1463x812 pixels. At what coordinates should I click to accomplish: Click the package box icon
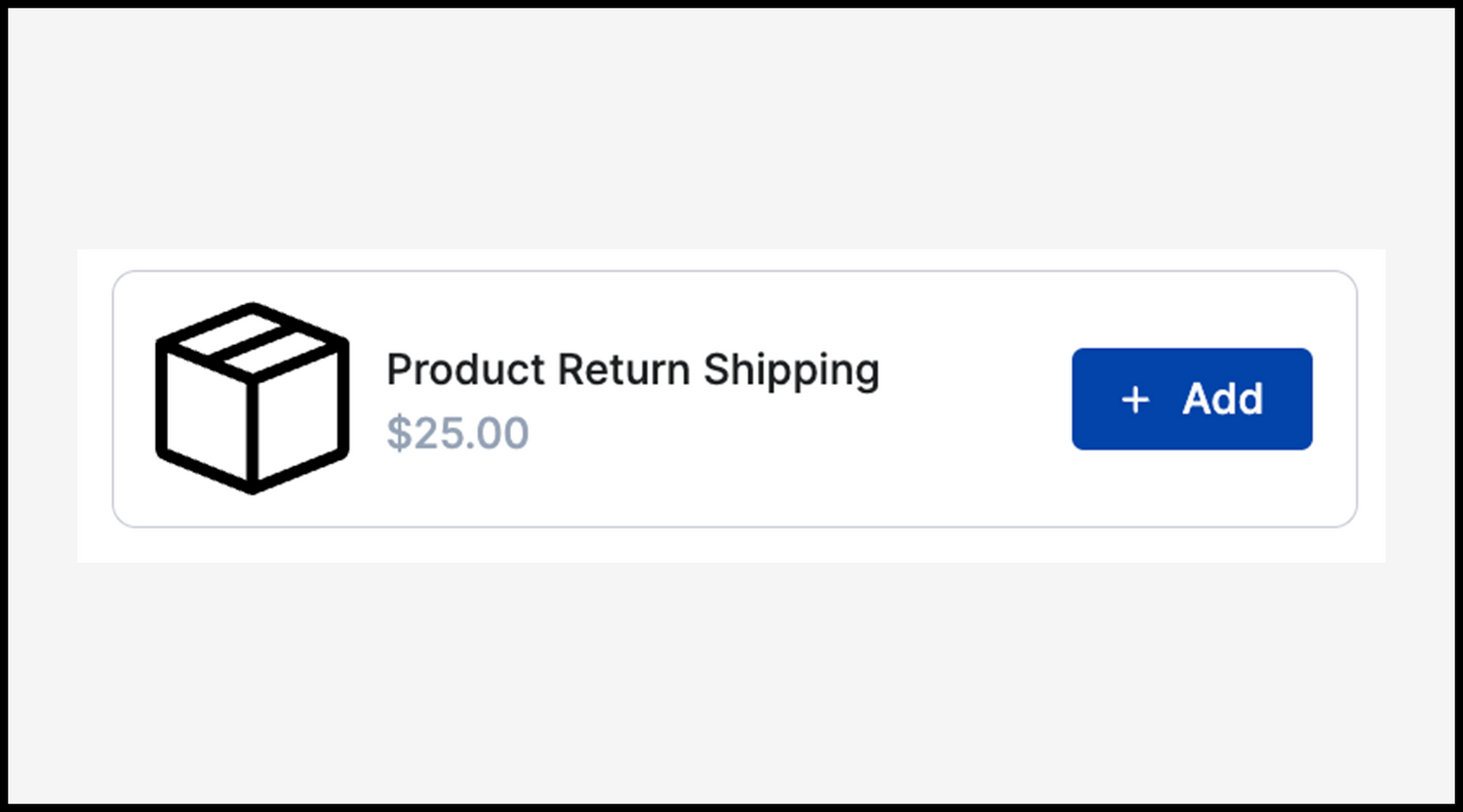[x=252, y=398]
